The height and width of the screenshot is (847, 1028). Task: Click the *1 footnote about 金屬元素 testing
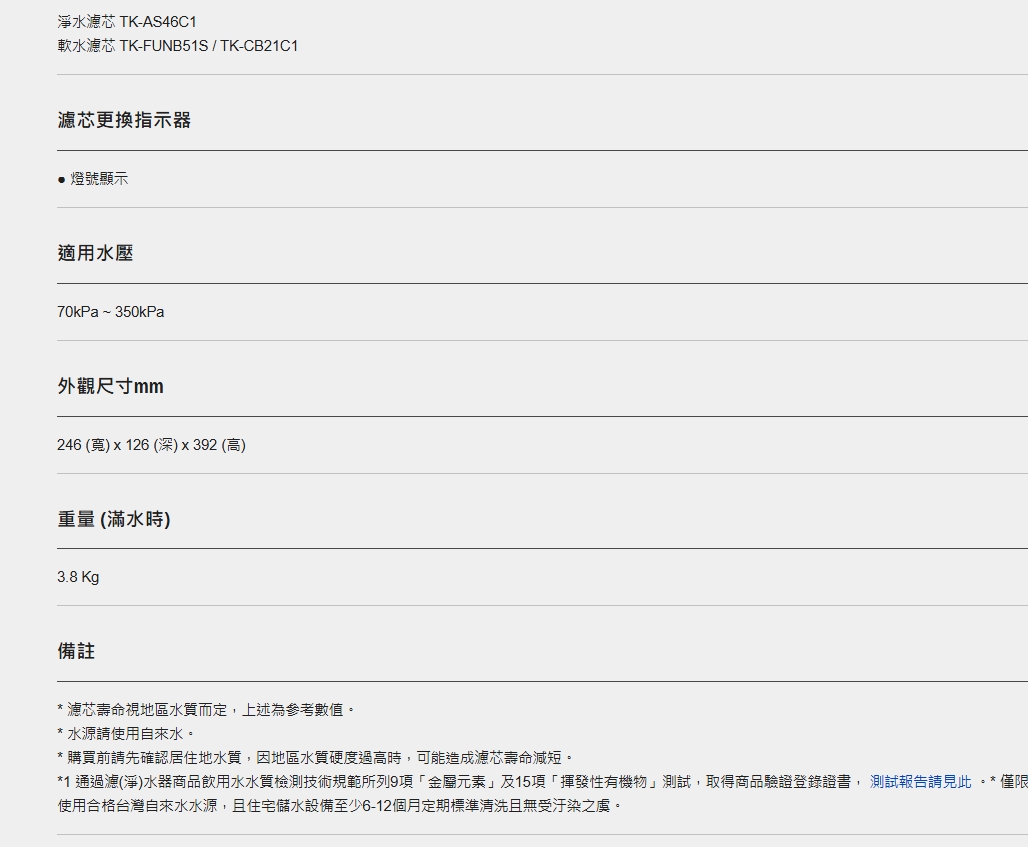tap(450, 782)
